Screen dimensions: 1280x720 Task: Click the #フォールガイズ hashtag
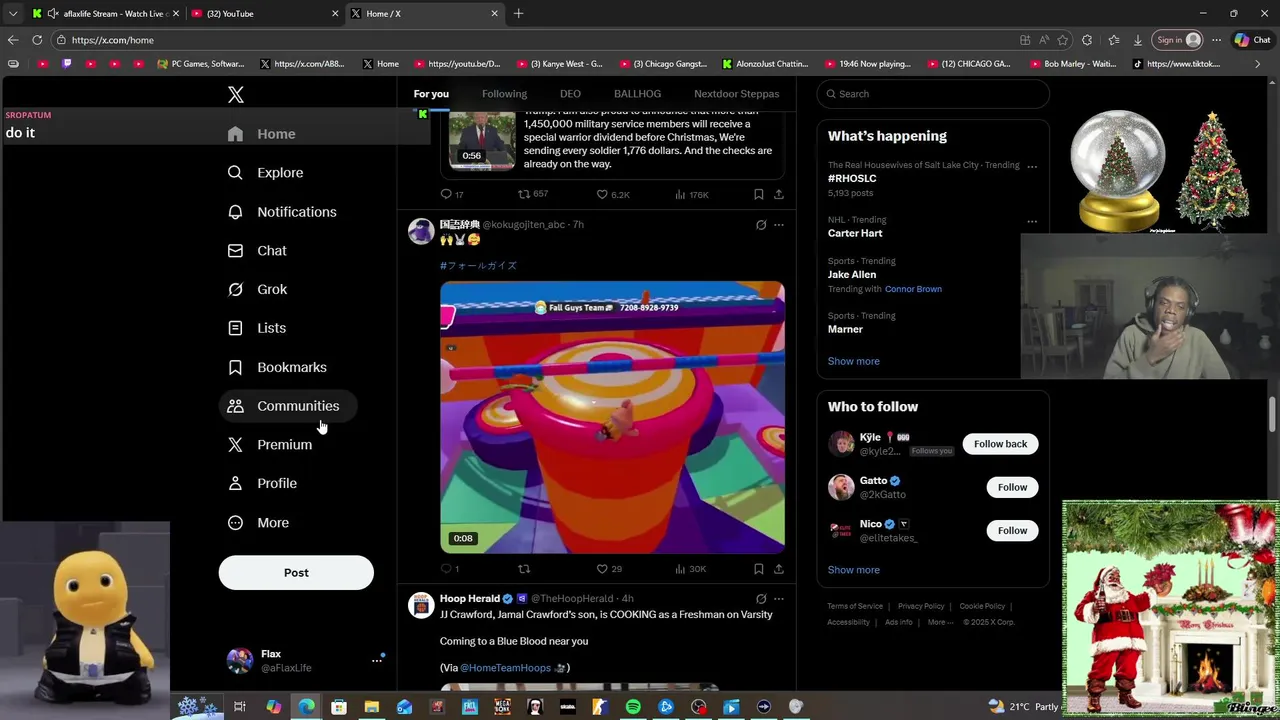point(478,266)
